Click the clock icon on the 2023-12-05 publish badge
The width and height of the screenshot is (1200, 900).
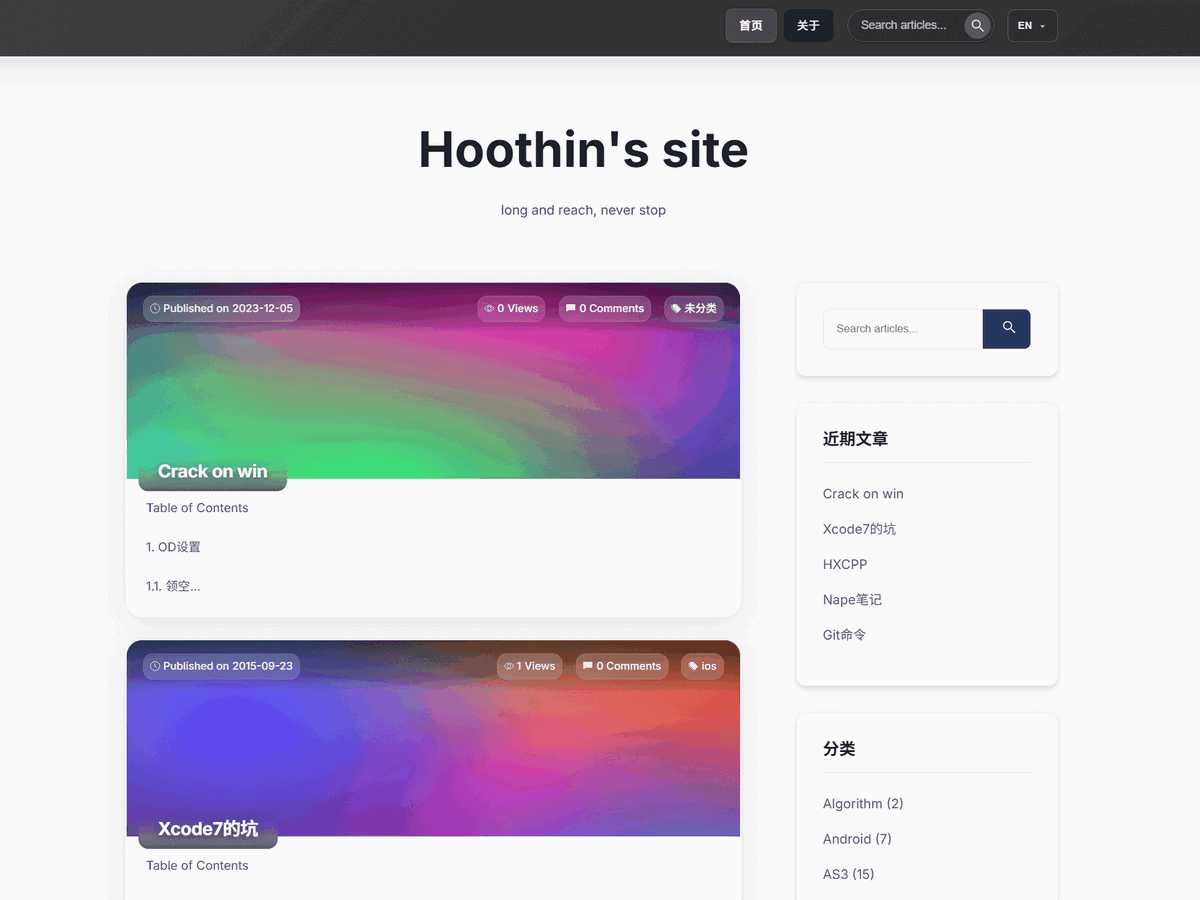(x=154, y=308)
